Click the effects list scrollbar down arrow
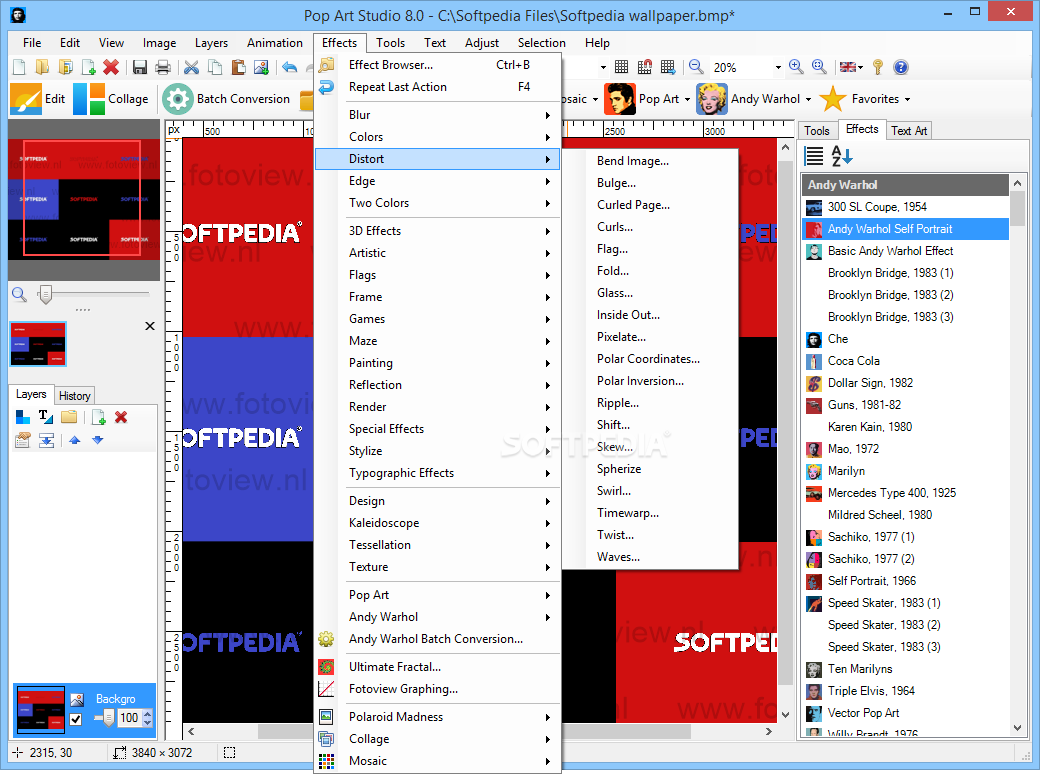 click(1017, 728)
